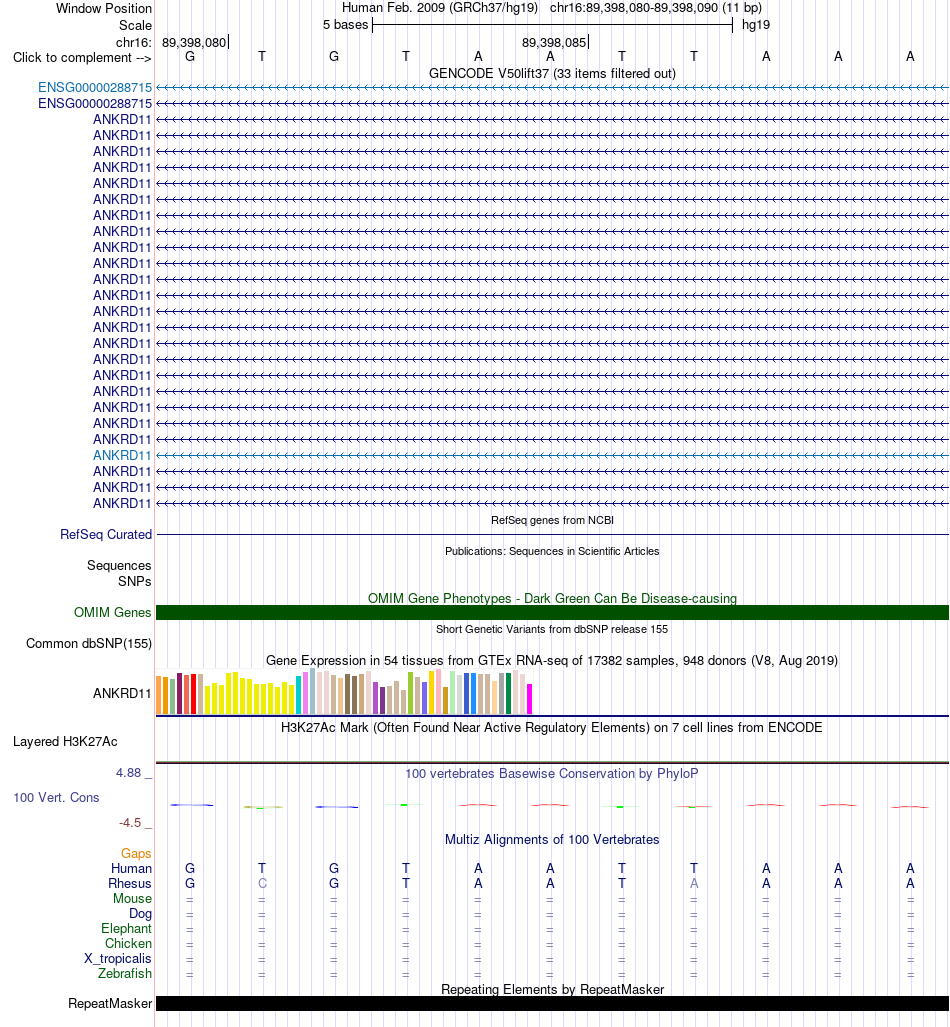Open the light-blue highlighted ANKRD11 transcript in GENCODE
This screenshot has width=950, height=1027.
point(122,455)
